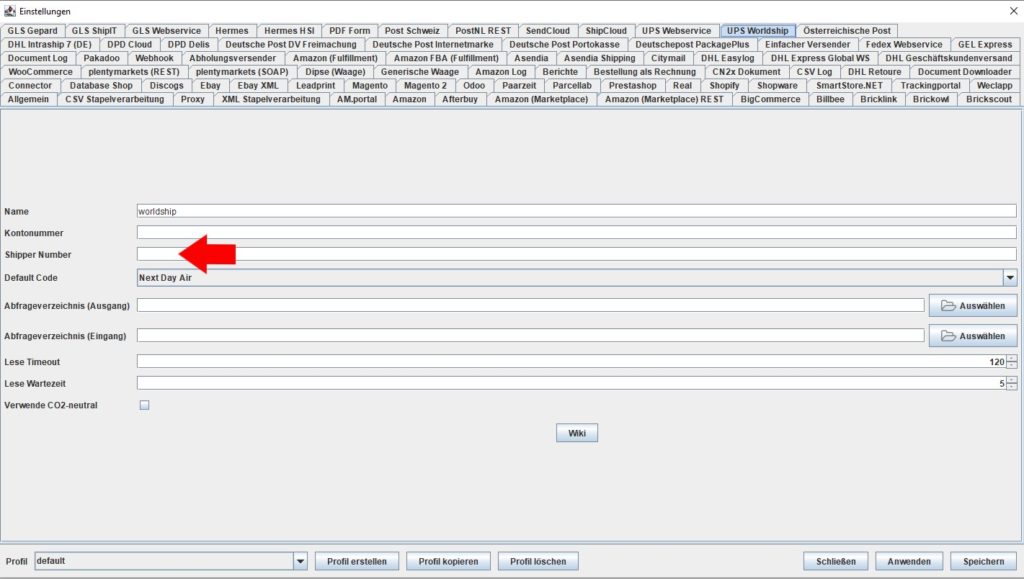This screenshot has width=1024, height=579.
Task: Close the Einstellungen window
Action: coord(1014,11)
